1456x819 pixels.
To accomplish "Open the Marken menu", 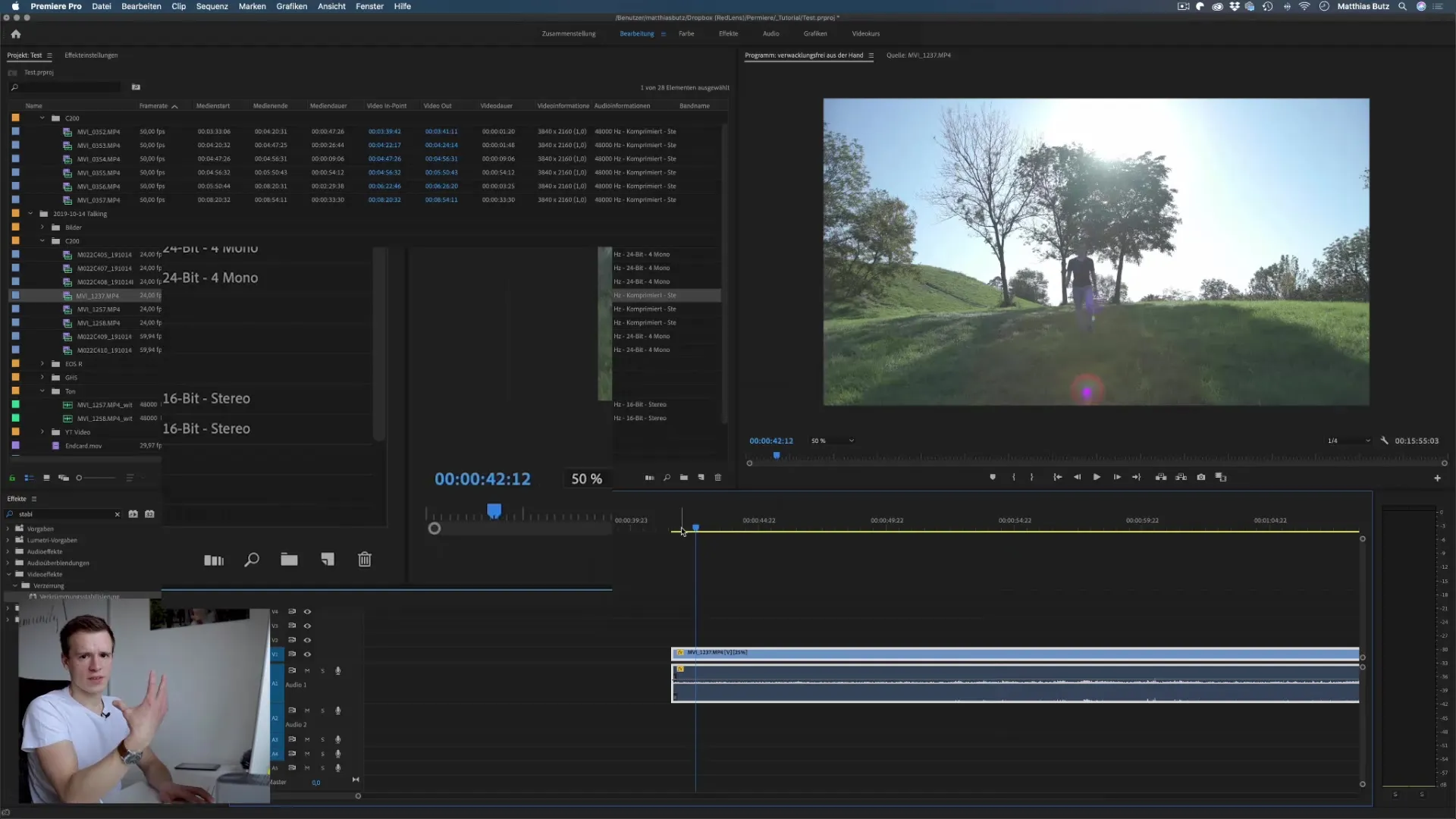I will point(252,6).
